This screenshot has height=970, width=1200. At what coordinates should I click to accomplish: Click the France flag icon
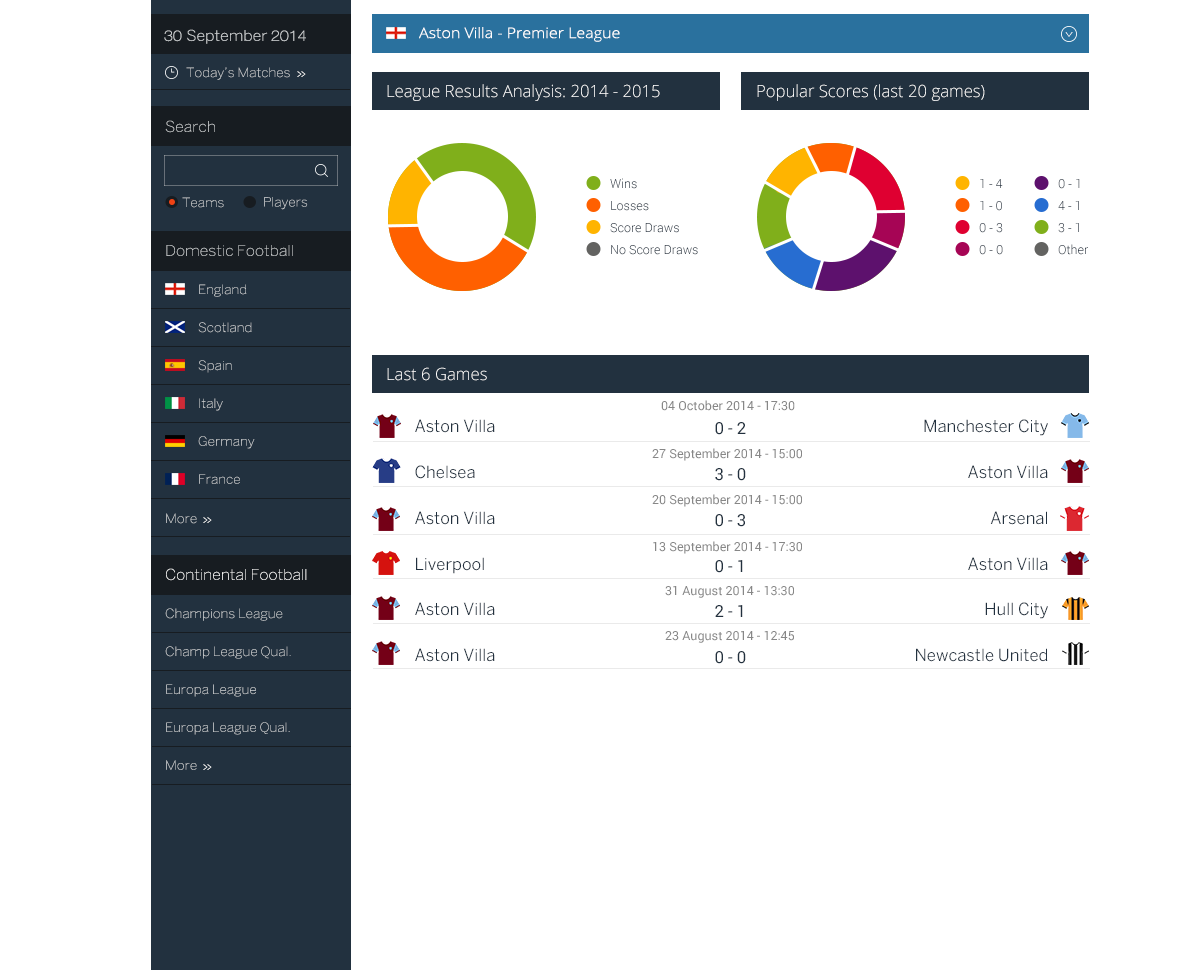175,479
